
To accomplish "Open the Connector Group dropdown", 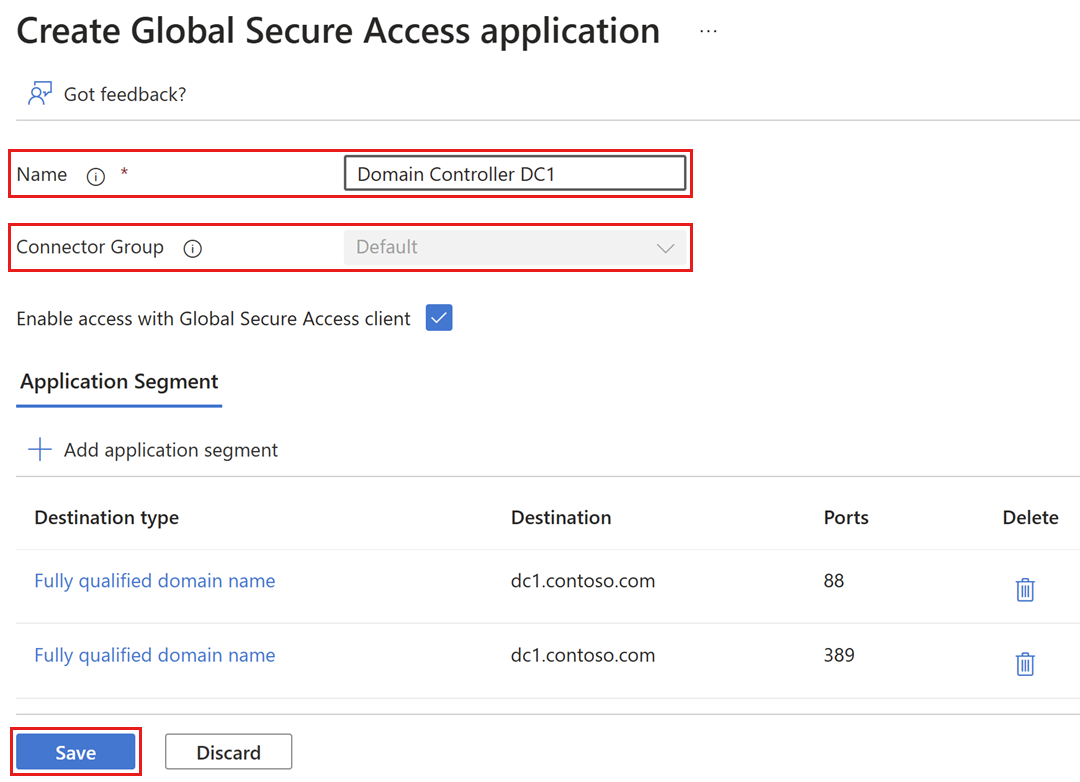I will (515, 248).
